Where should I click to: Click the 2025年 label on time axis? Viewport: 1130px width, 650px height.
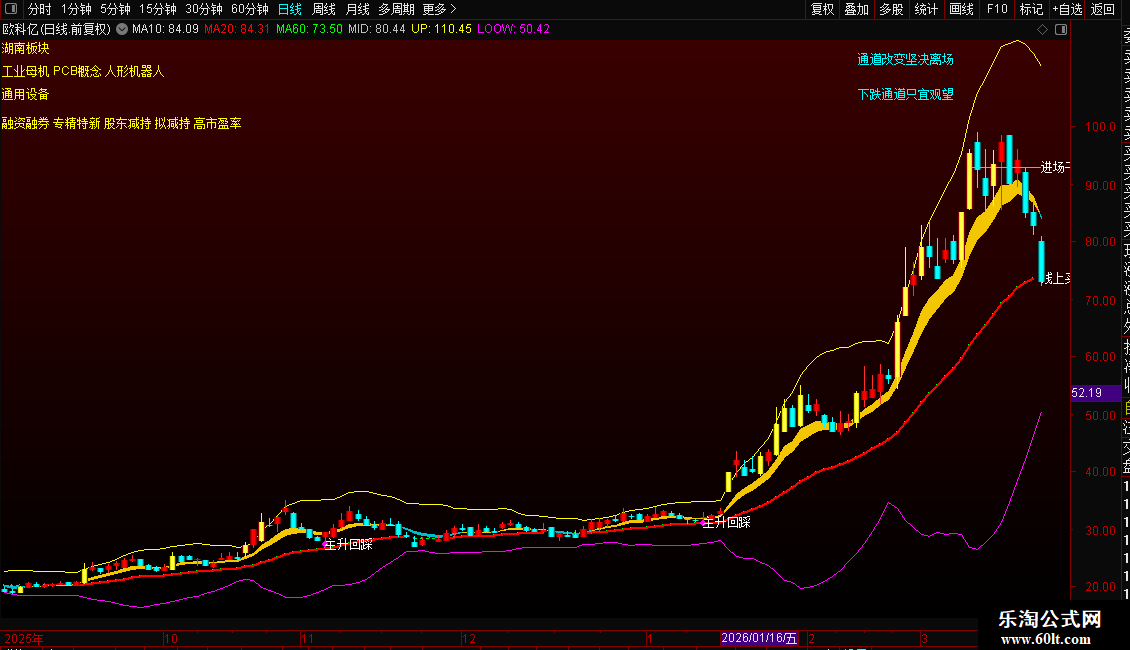[x=24, y=638]
